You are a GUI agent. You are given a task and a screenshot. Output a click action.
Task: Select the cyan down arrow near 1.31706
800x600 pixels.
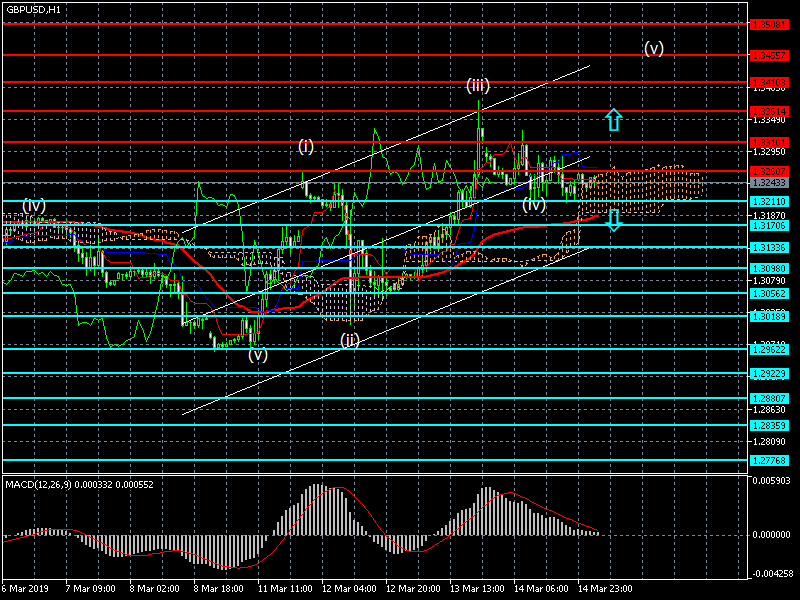tap(614, 220)
